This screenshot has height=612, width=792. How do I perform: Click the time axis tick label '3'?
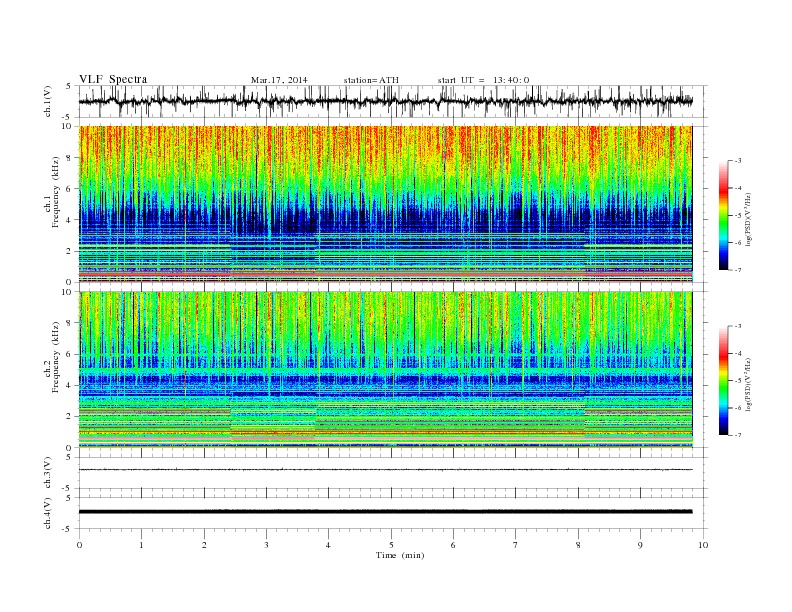(x=266, y=545)
